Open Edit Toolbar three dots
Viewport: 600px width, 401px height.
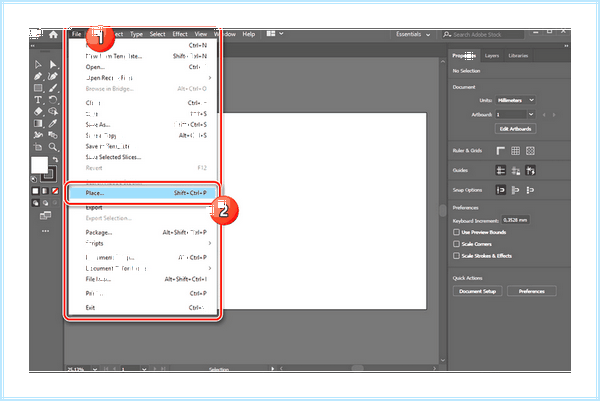[45, 231]
